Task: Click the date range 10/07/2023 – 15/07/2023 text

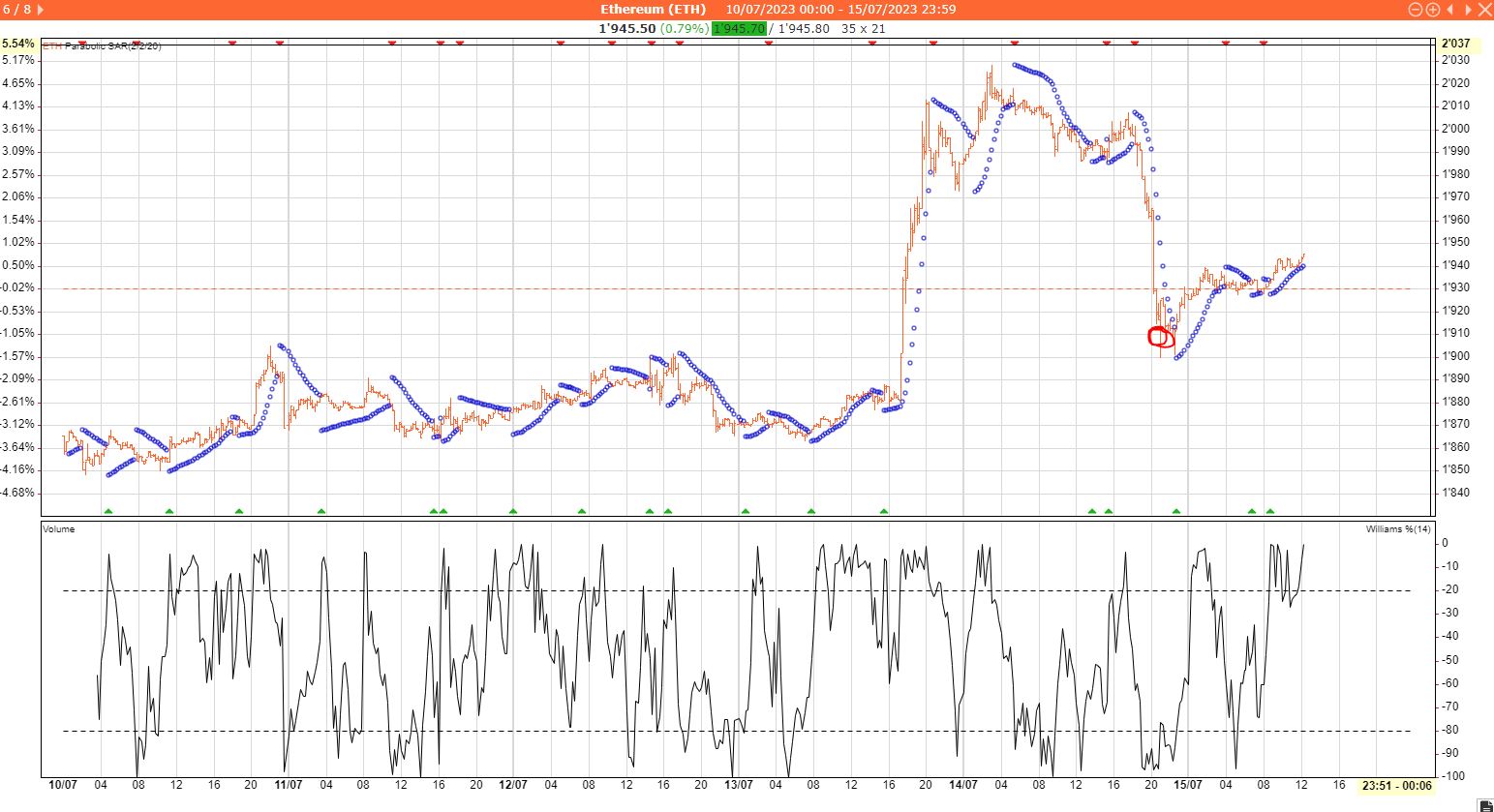Action: pos(840,10)
